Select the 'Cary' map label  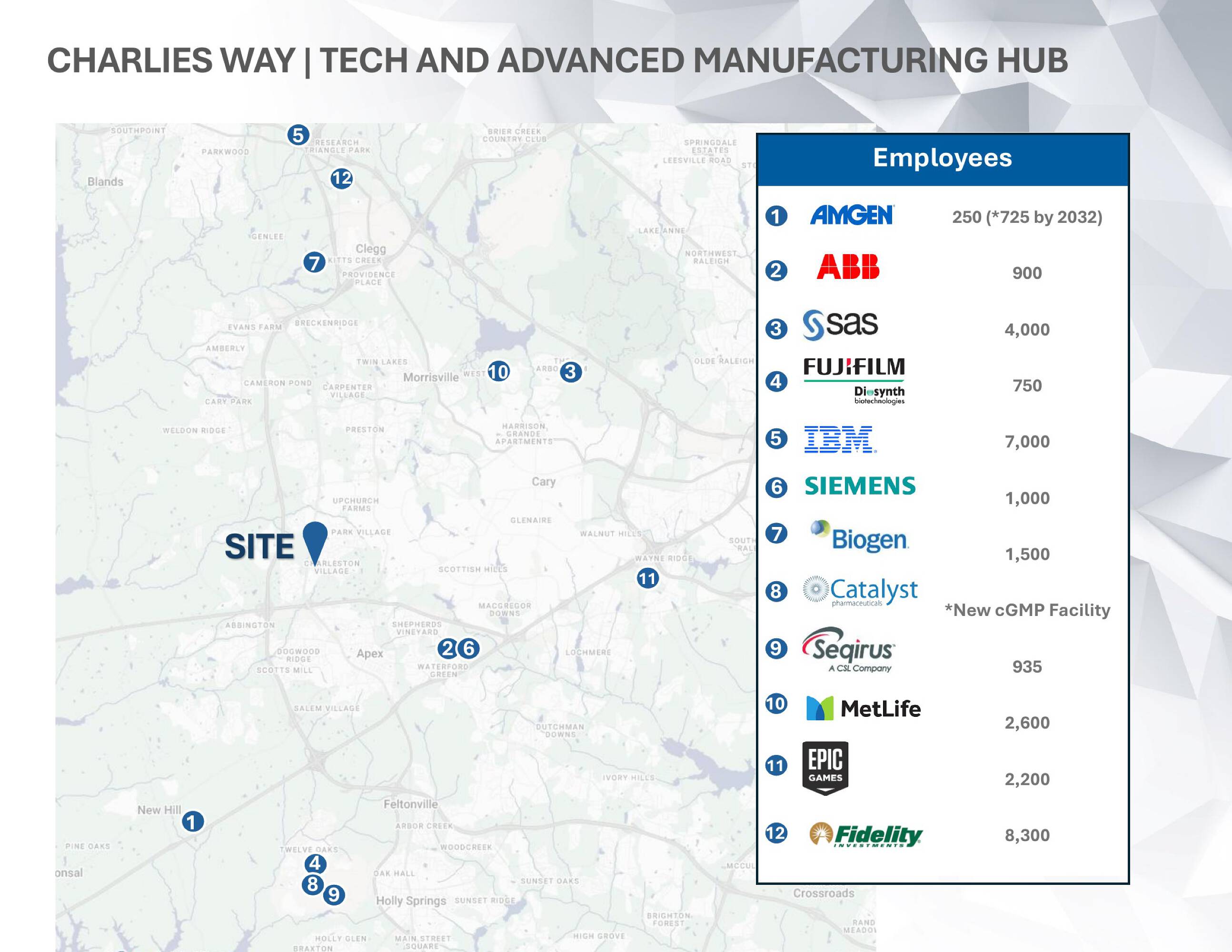[544, 482]
